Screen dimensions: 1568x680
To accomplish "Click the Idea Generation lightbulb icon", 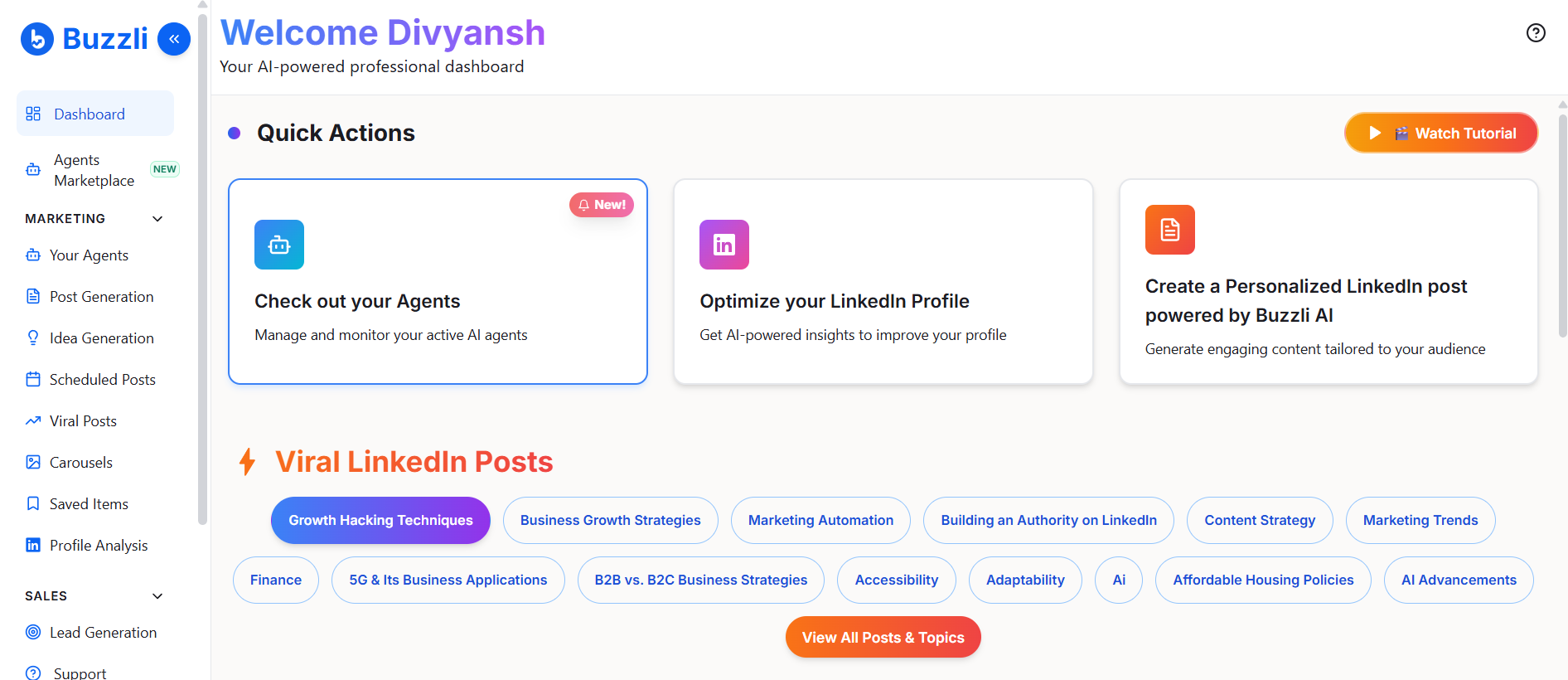I will click(x=33, y=338).
